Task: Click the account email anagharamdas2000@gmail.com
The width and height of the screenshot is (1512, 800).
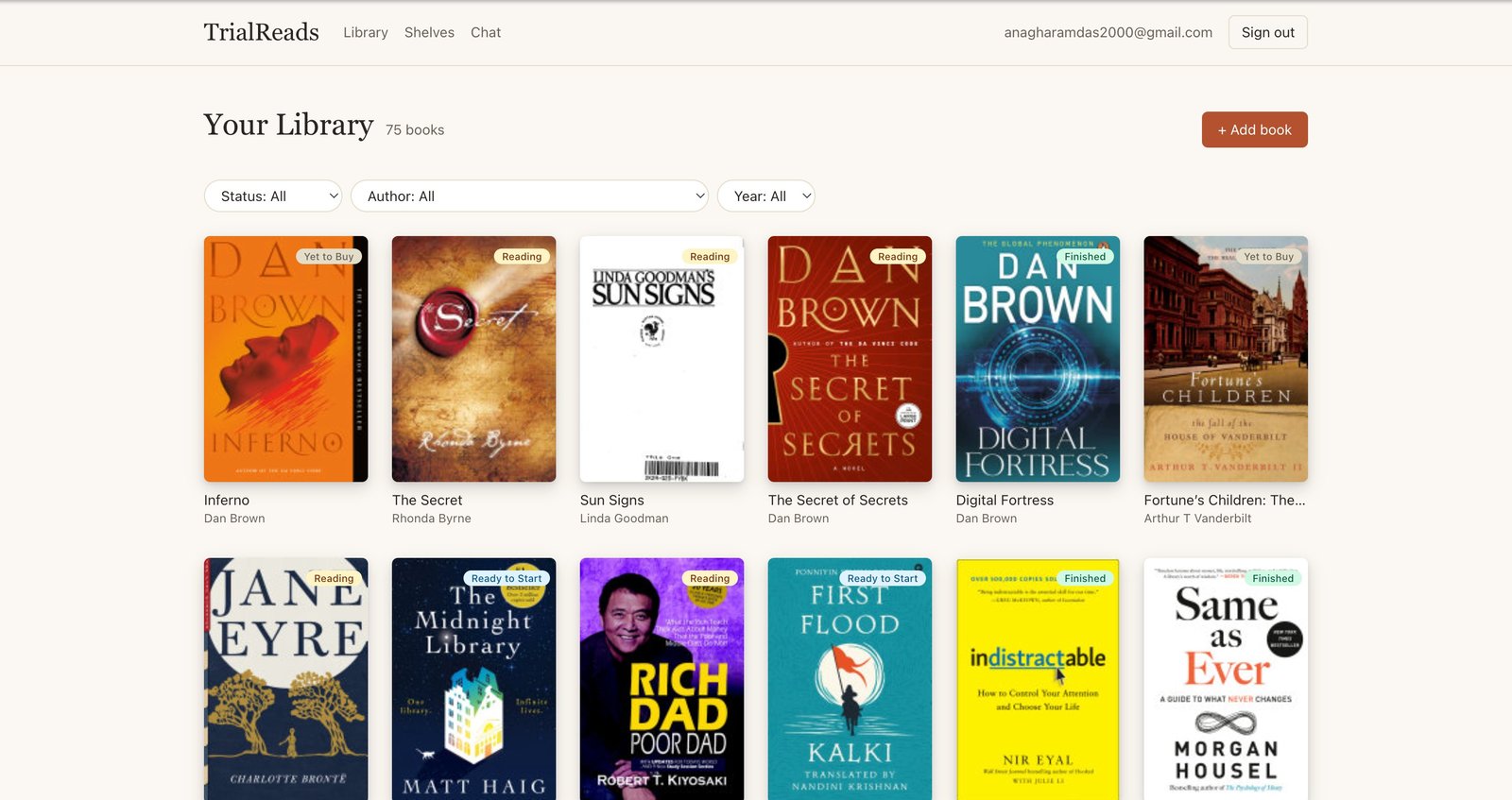Action: 1108,32
